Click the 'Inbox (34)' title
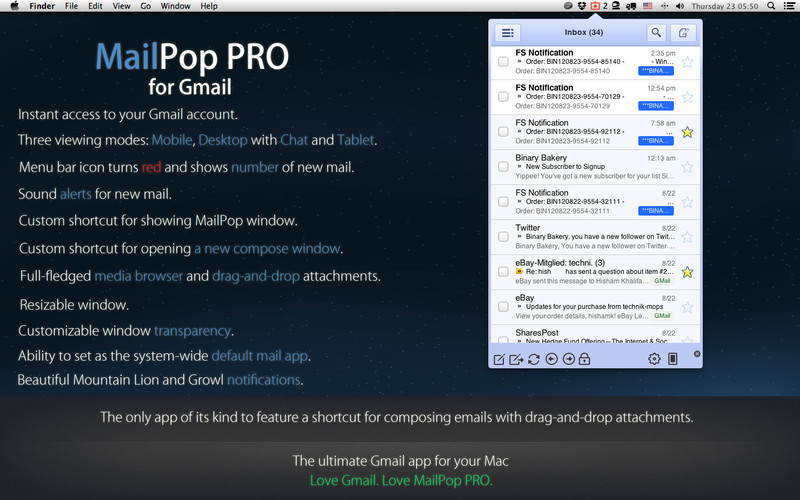800x500 pixels. (584, 32)
